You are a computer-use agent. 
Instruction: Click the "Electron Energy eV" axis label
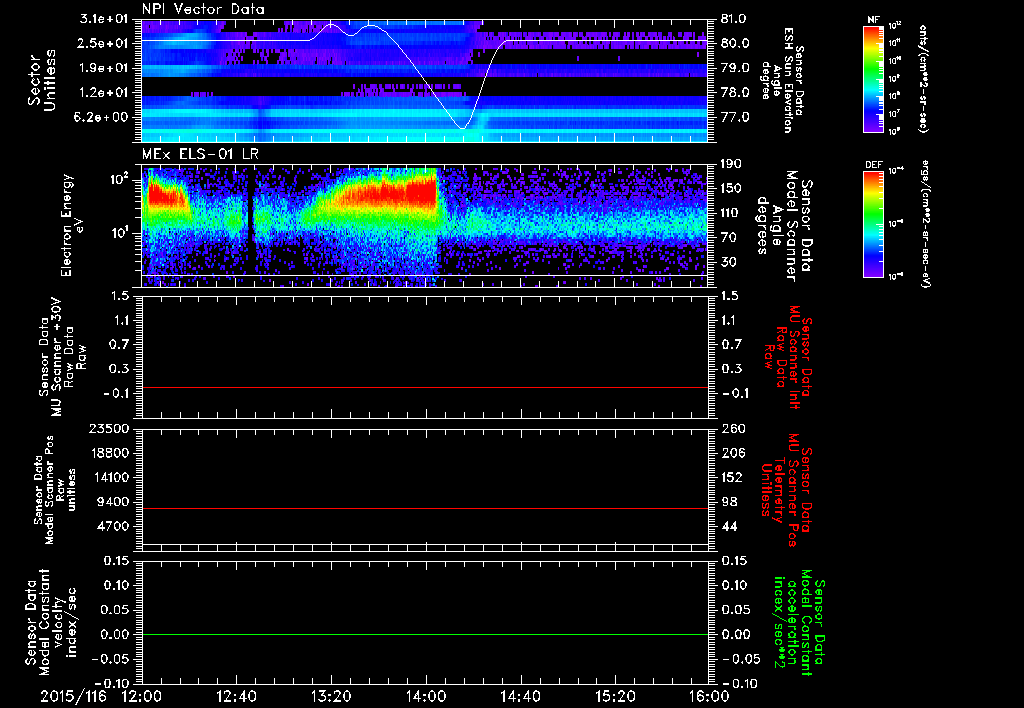point(71,225)
